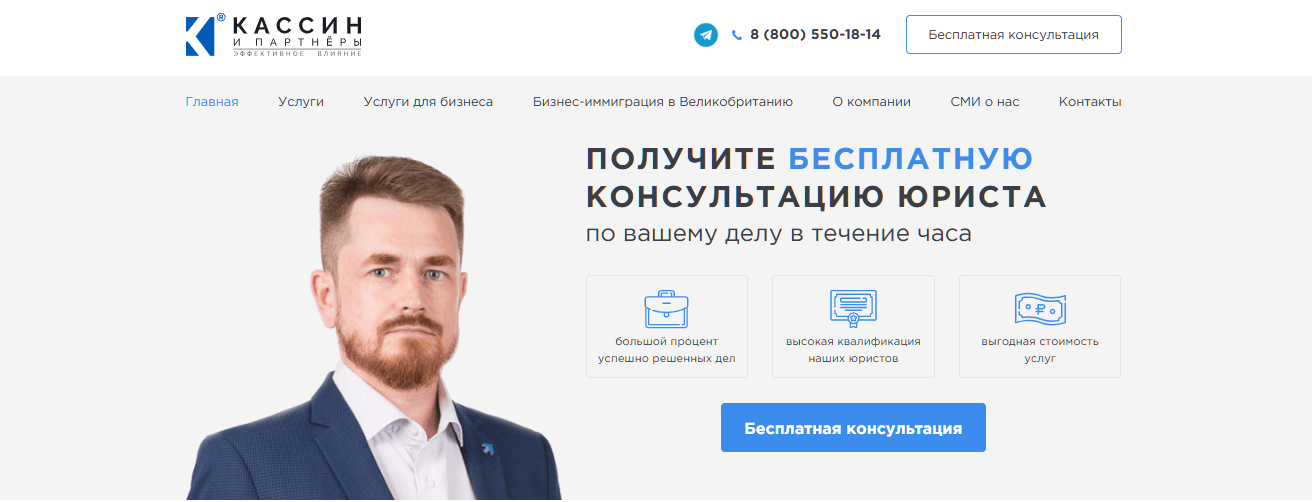This screenshot has width=1312, height=502.
Task: Call the number 8 (800) 550-18-14
Action: coord(815,34)
